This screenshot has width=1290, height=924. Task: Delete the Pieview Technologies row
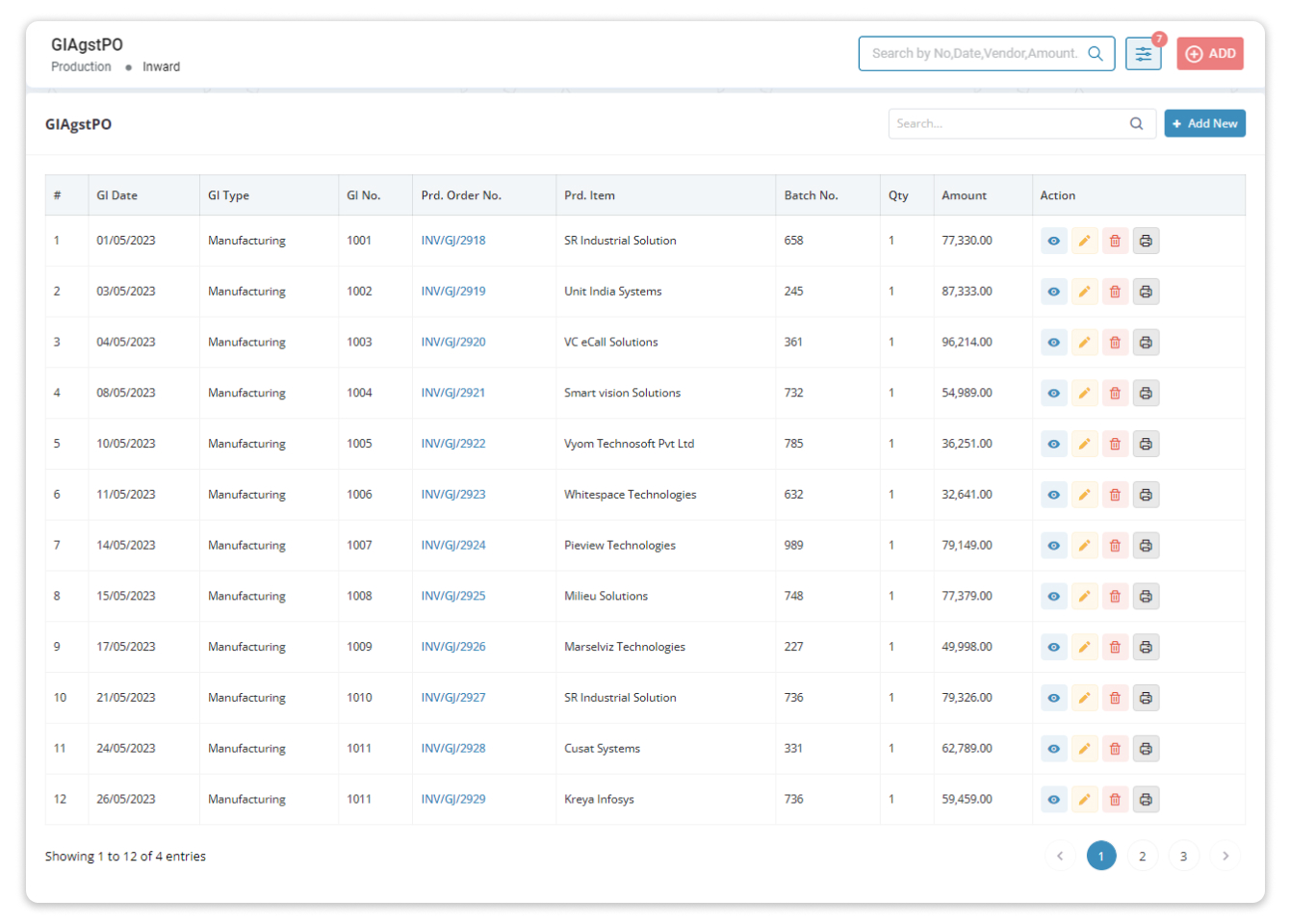tap(1115, 546)
